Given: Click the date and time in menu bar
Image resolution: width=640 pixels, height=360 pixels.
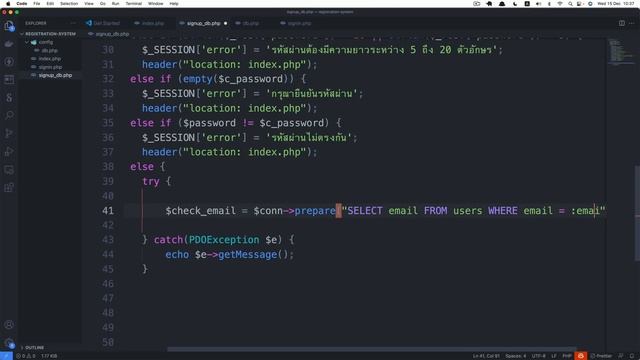Looking at the screenshot, I should click(616, 4).
